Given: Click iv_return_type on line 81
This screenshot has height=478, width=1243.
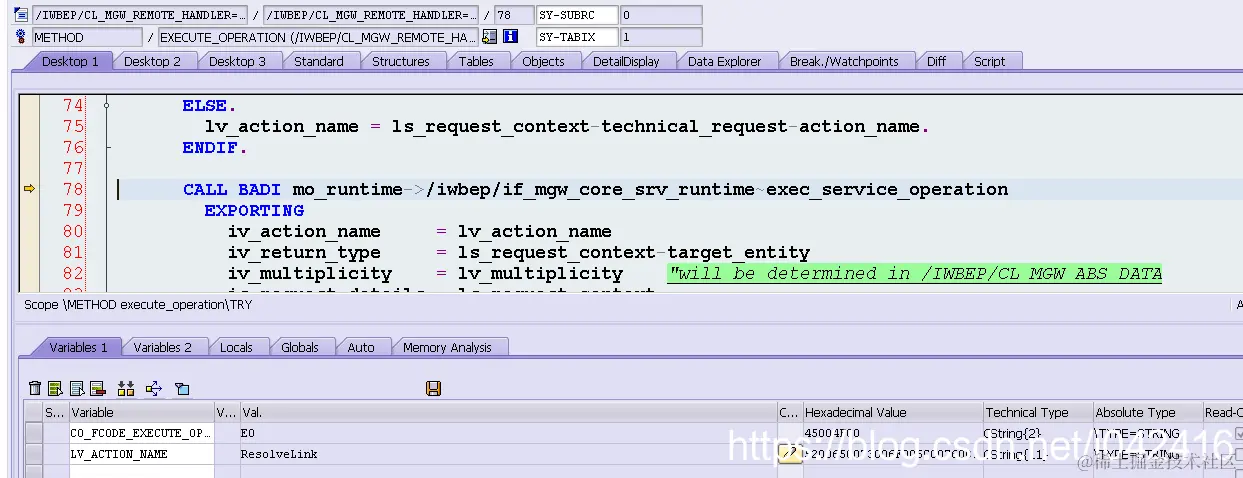Looking at the screenshot, I should coord(304,252).
